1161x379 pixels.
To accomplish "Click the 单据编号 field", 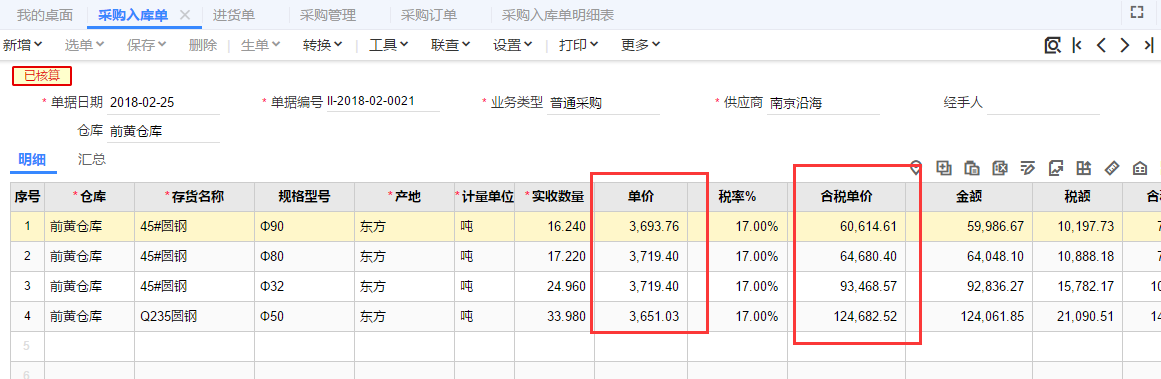I will coord(383,101).
